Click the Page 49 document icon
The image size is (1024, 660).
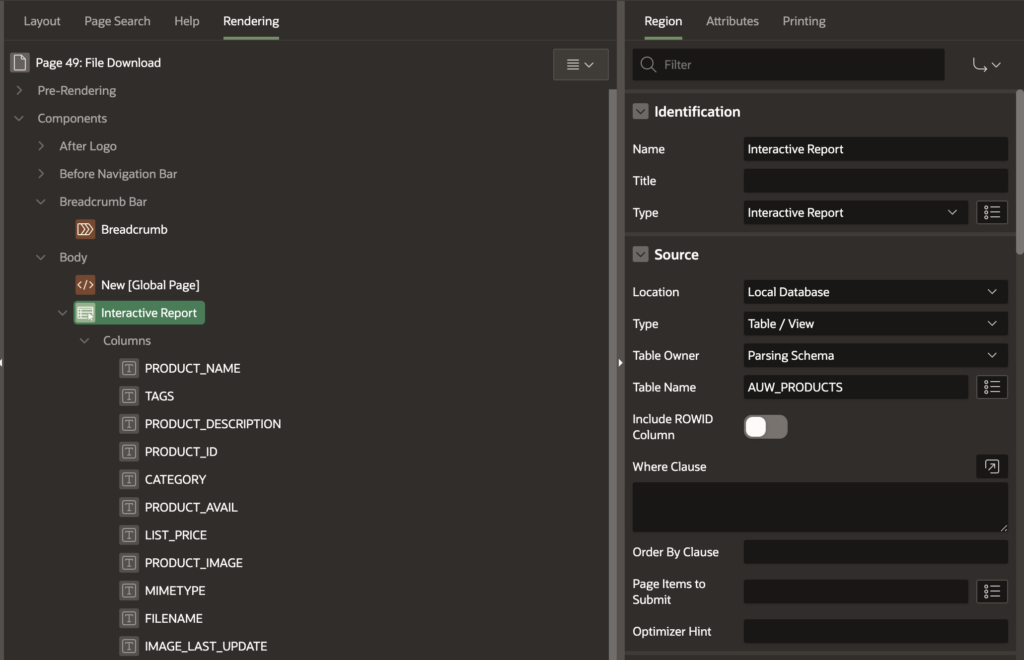(18, 62)
